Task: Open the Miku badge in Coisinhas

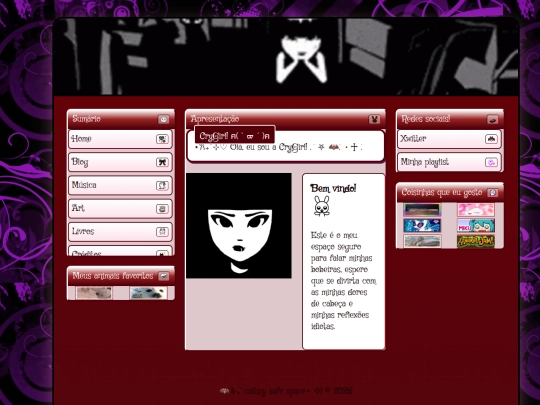Action: pyautogui.click(x=476, y=226)
